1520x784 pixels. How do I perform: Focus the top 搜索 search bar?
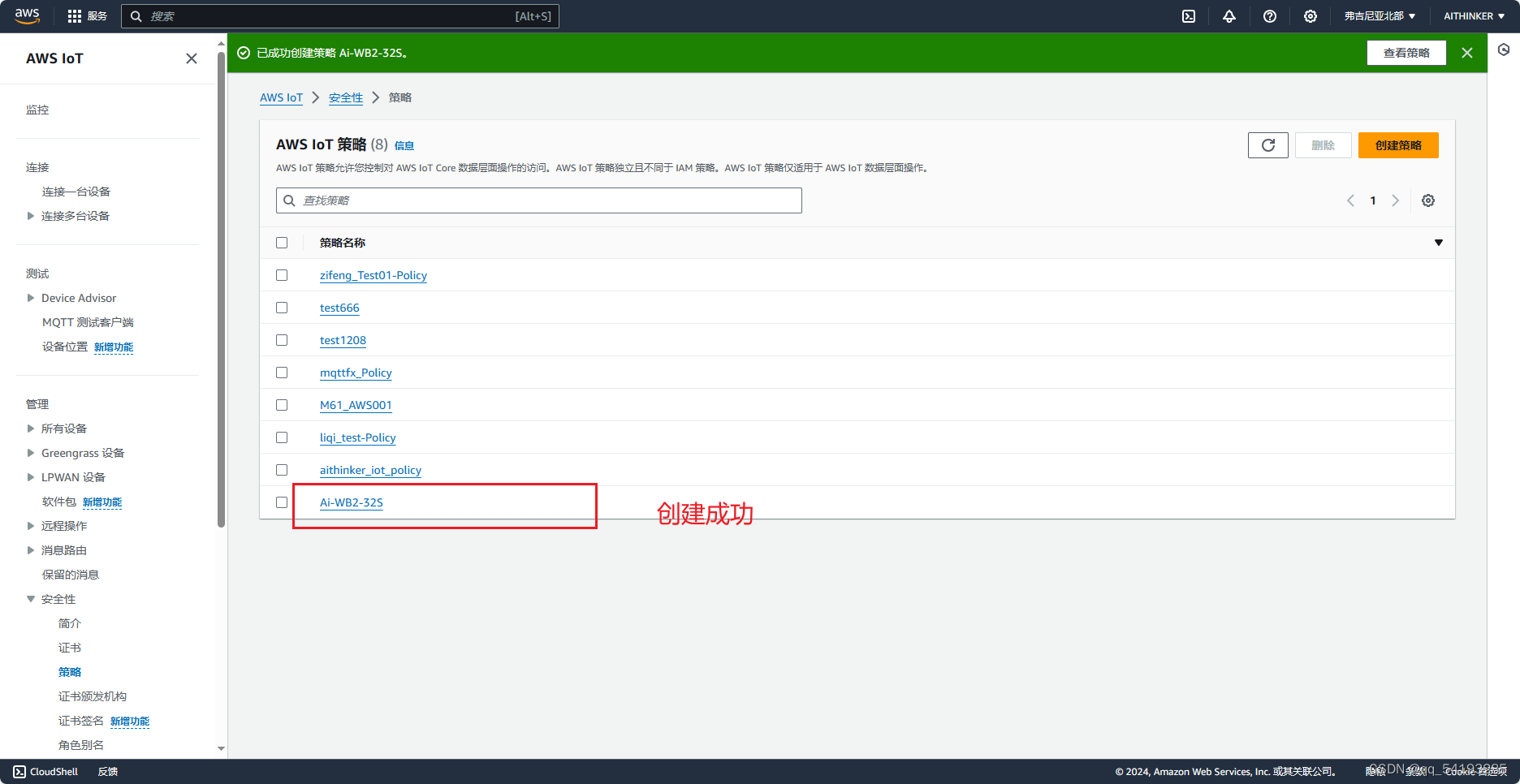[x=340, y=16]
